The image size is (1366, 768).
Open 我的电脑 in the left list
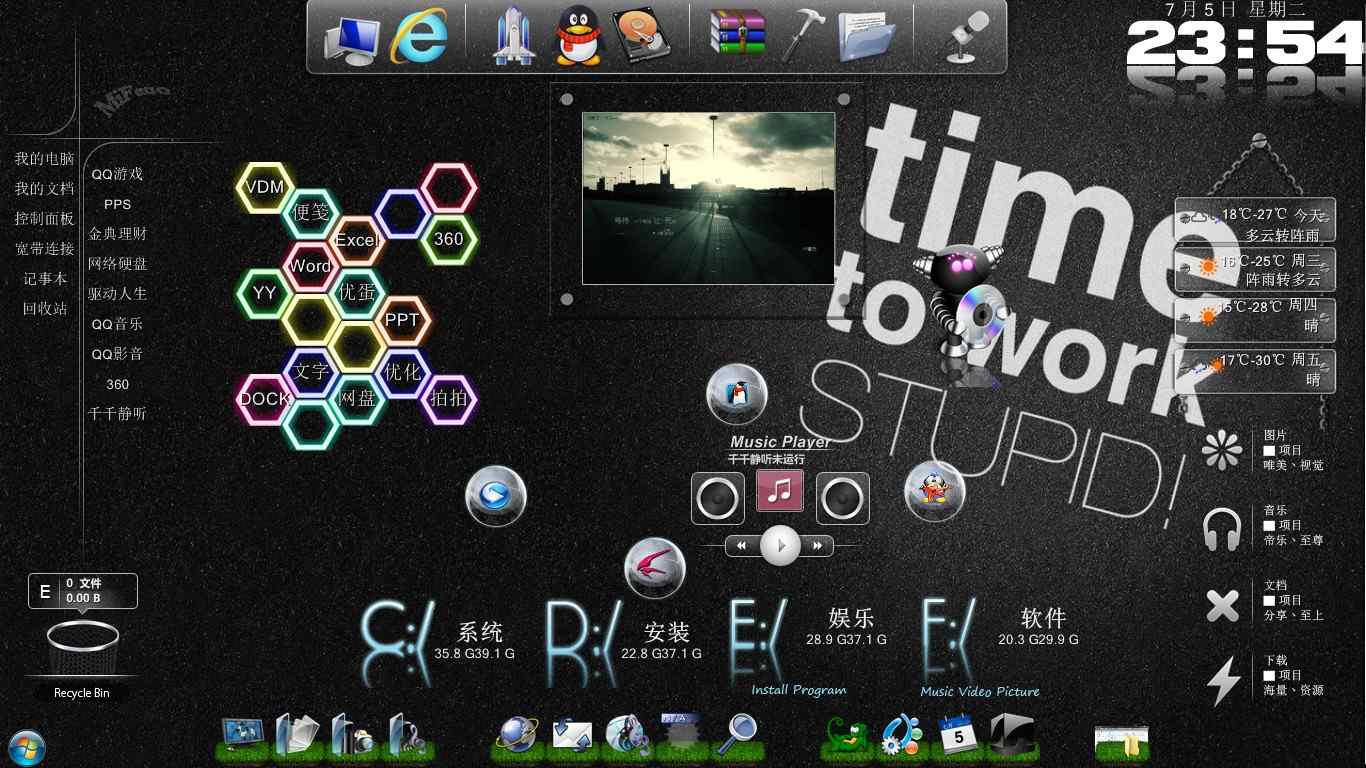44,159
